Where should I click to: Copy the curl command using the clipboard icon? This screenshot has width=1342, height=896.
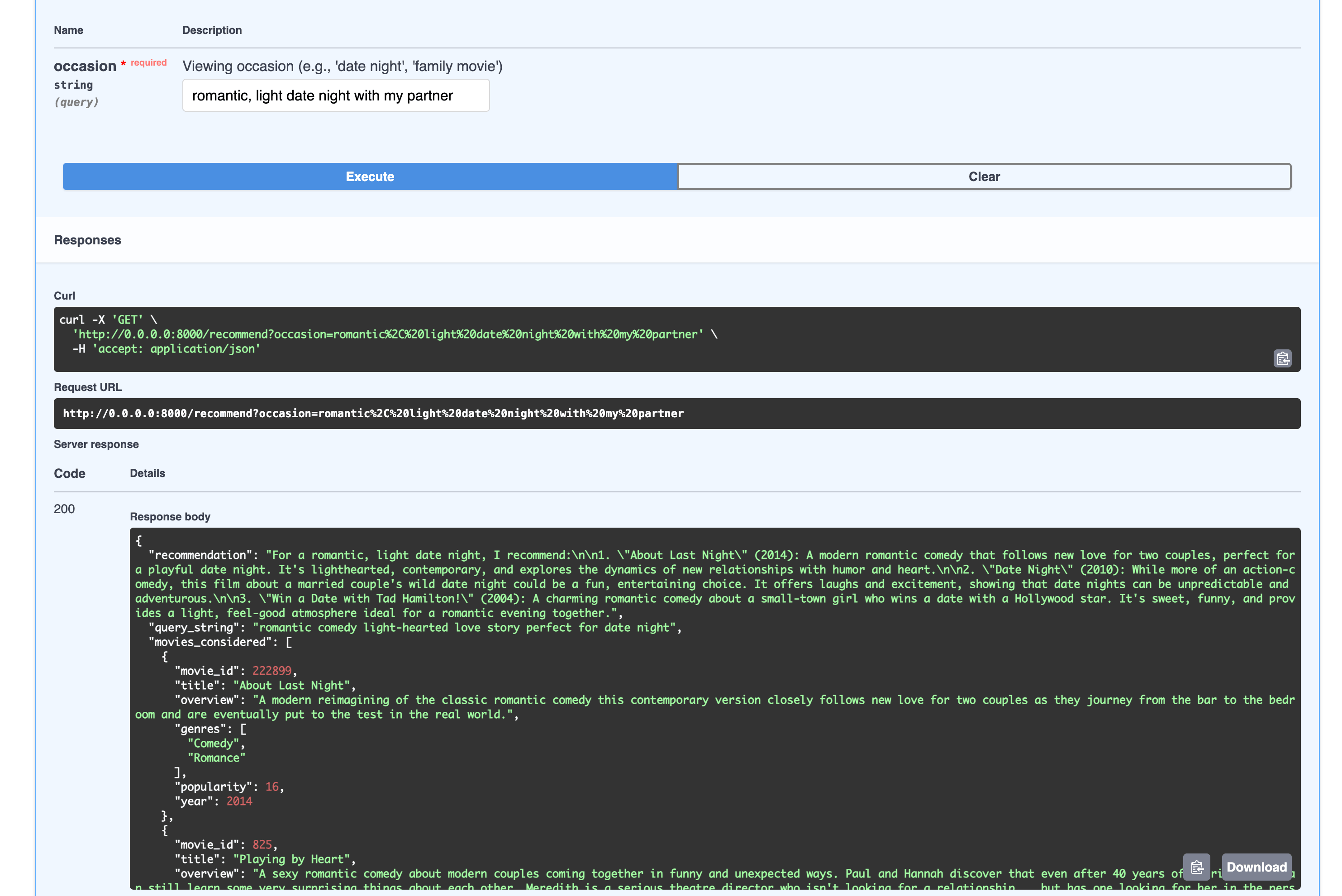1283,358
